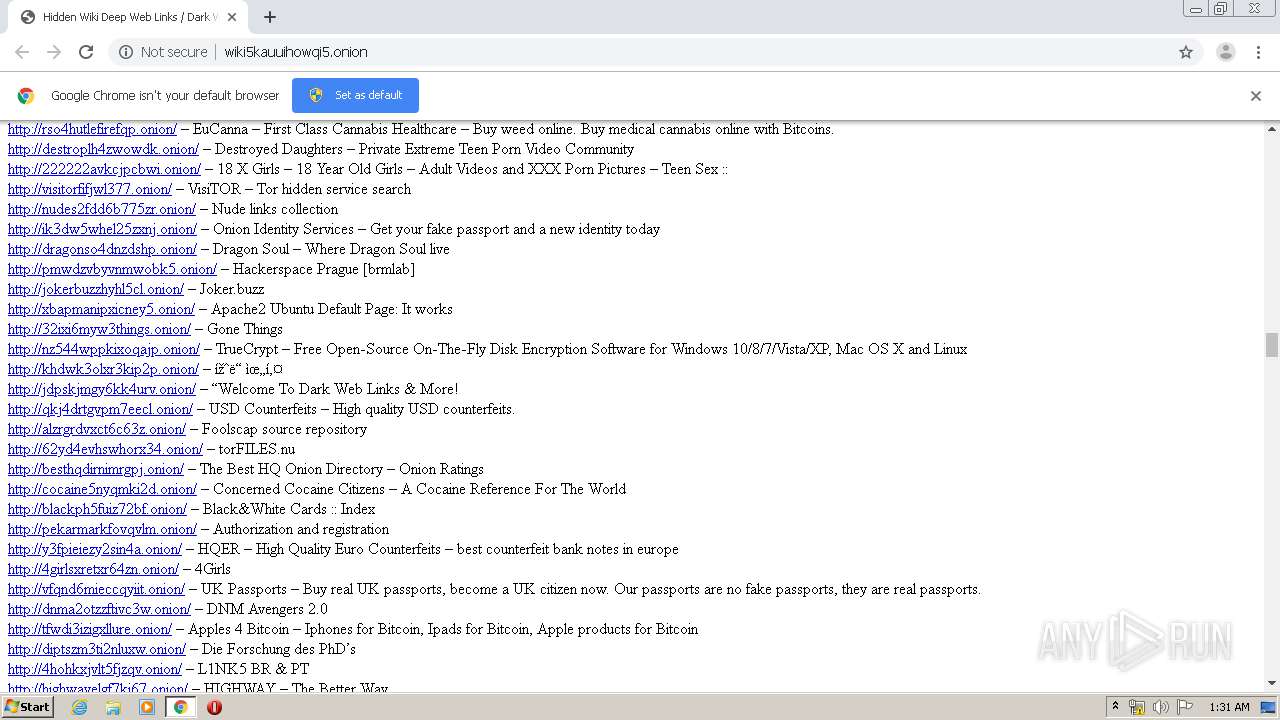1280x720 pixels.
Task: Click the text 'Foolscap source repository'
Action: click(x=284, y=429)
